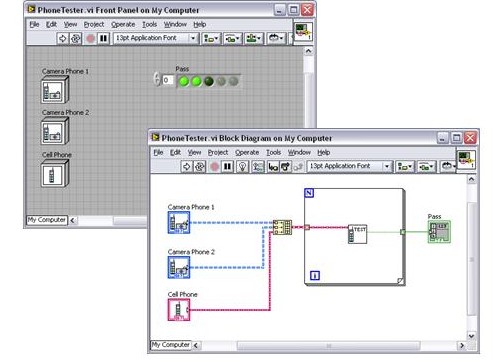Toggle Highlight Execution light bulb
This screenshot has height=364, width=495.
pos(243,166)
